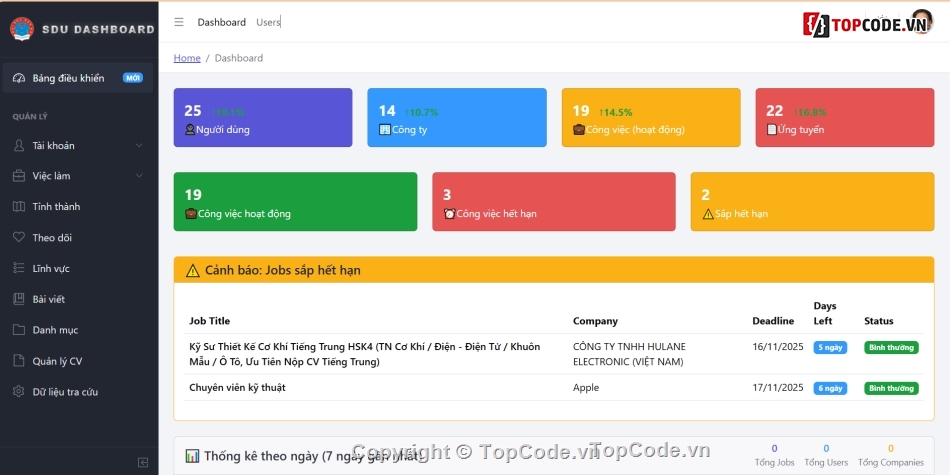Click the Deadline column header
The height and width of the screenshot is (475, 950).
773,321
